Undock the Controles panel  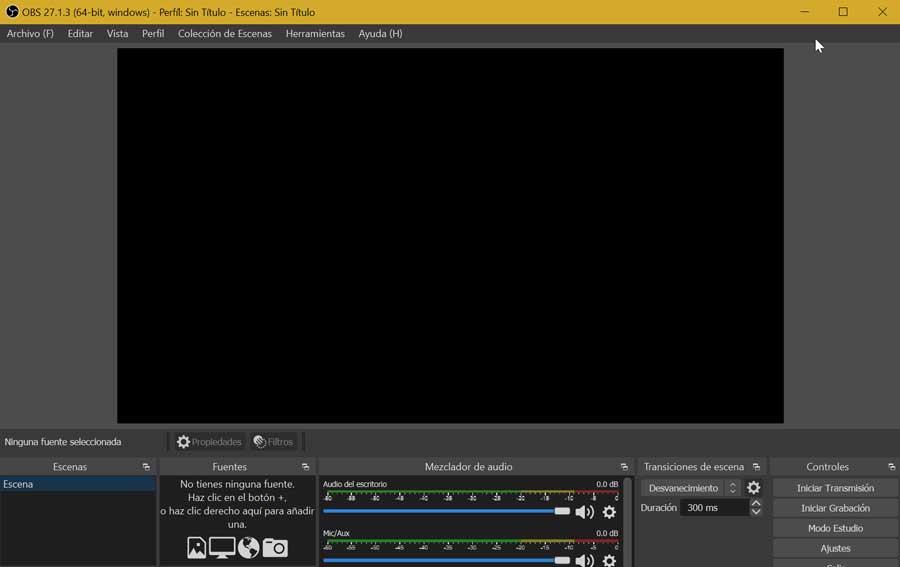click(x=891, y=467)
